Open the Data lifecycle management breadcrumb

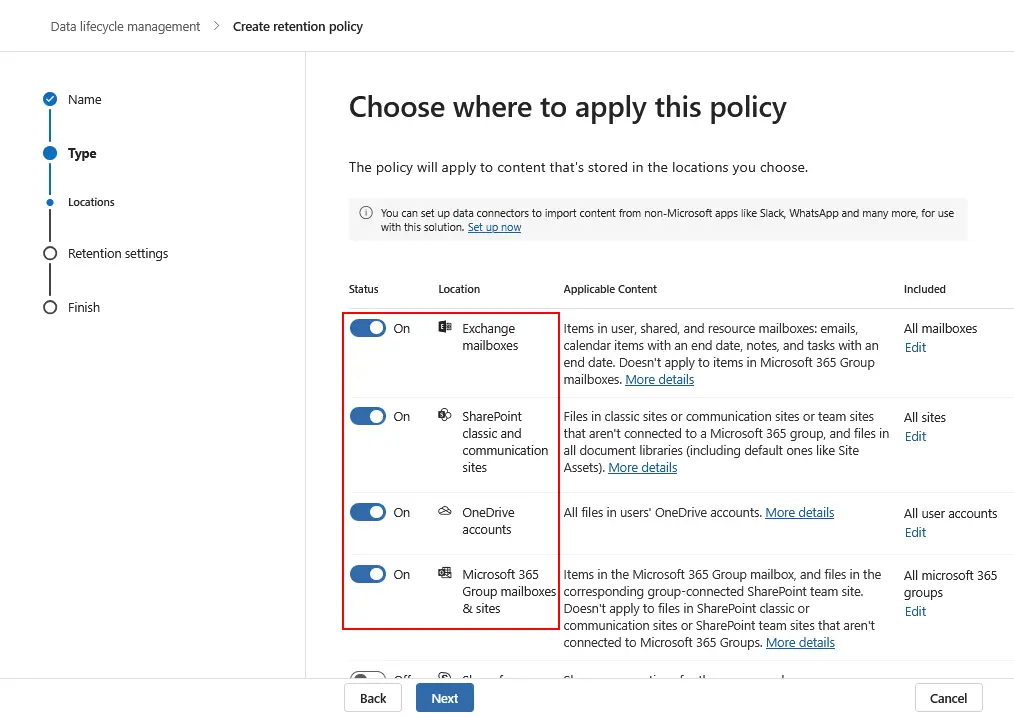point(124,26)
